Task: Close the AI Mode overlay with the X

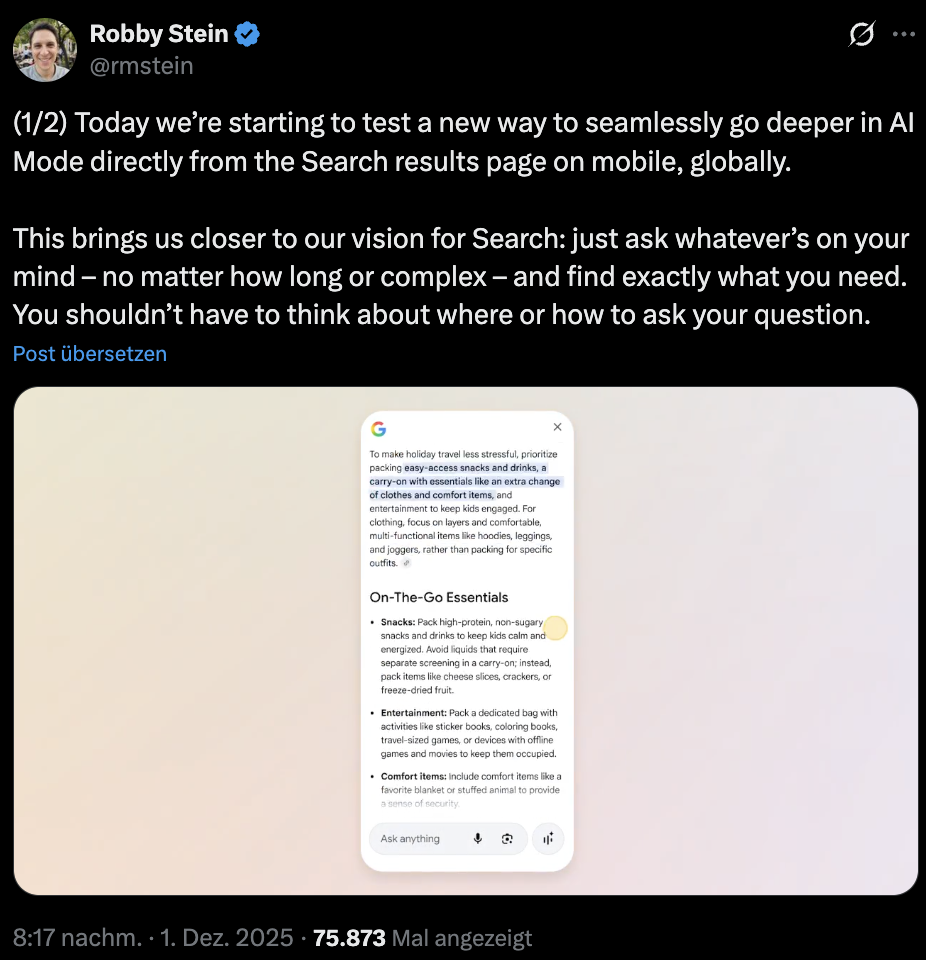Action: point(557,426)
